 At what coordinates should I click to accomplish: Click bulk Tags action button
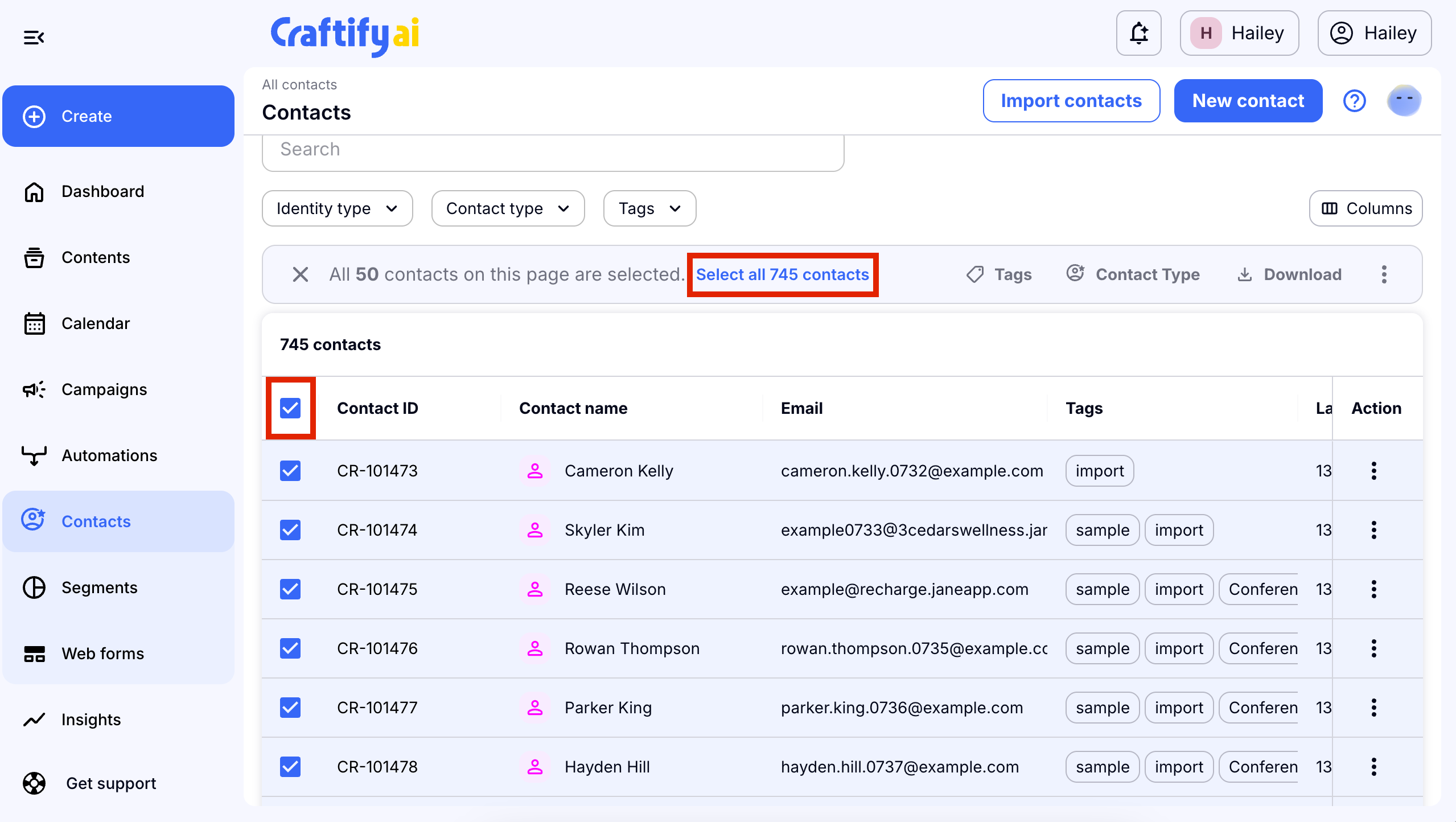(x=1000, y=274)
